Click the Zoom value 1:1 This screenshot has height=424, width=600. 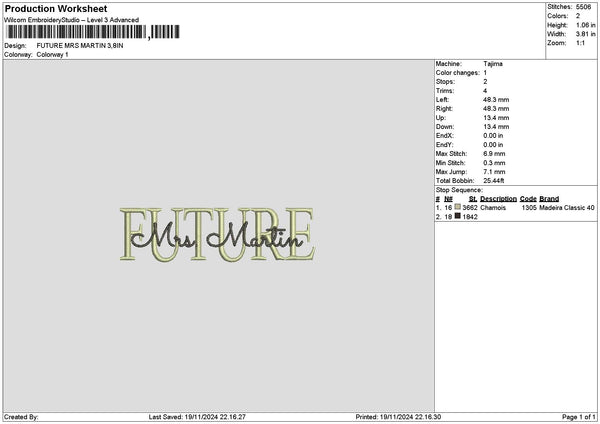[580, 43]
